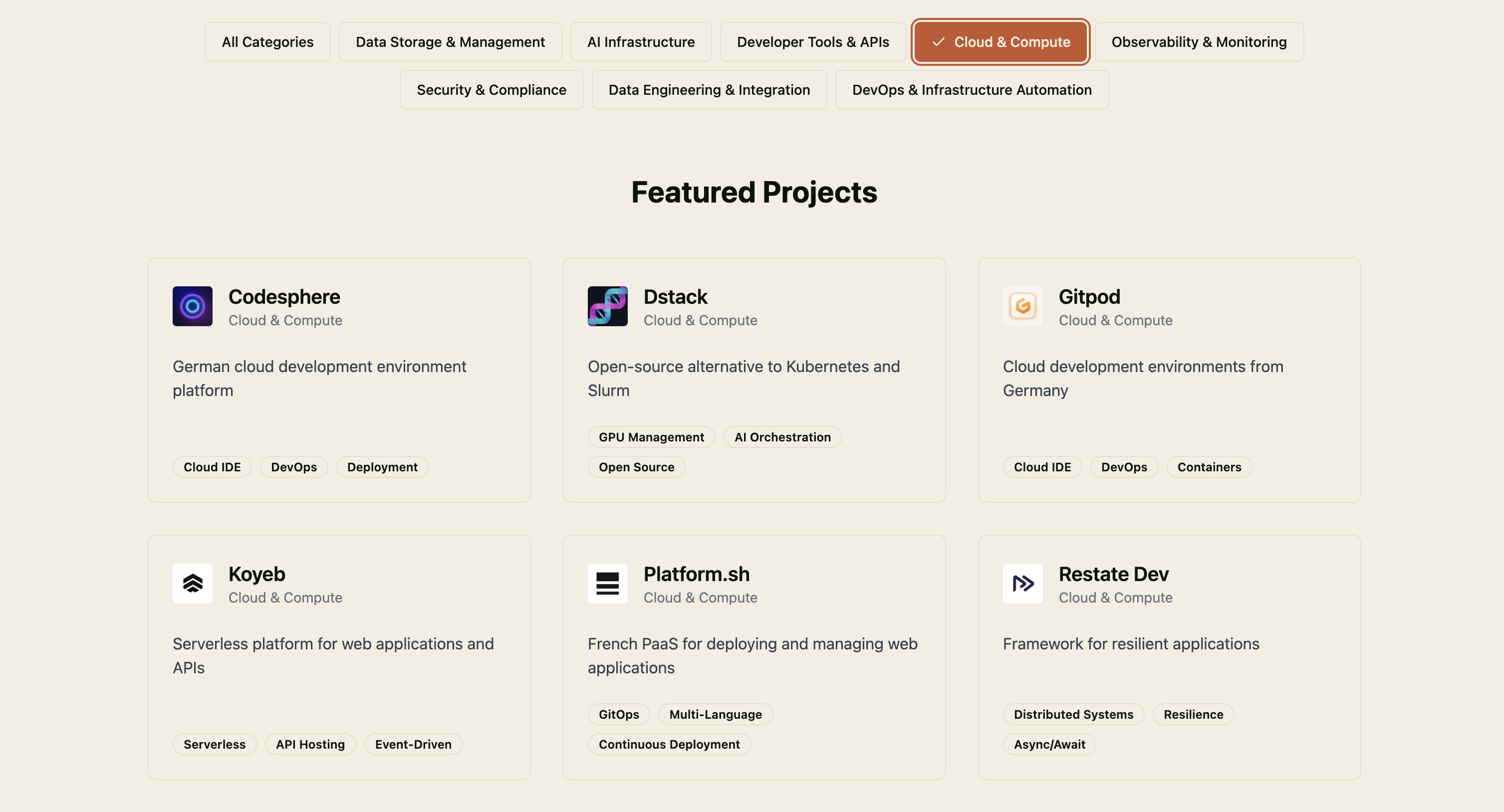Click Cloud & Compute label under Codesphere
The image size is (1504, 812).
pos(285,321)
